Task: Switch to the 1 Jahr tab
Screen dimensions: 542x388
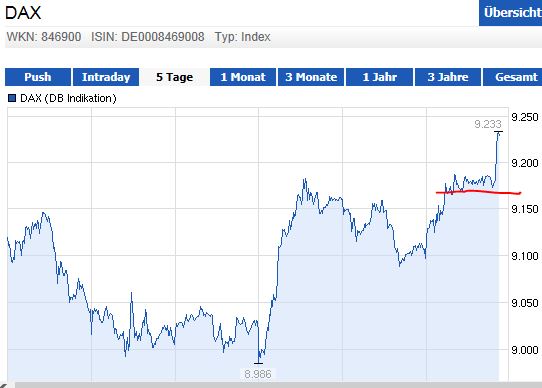Action: coord(379,77)
